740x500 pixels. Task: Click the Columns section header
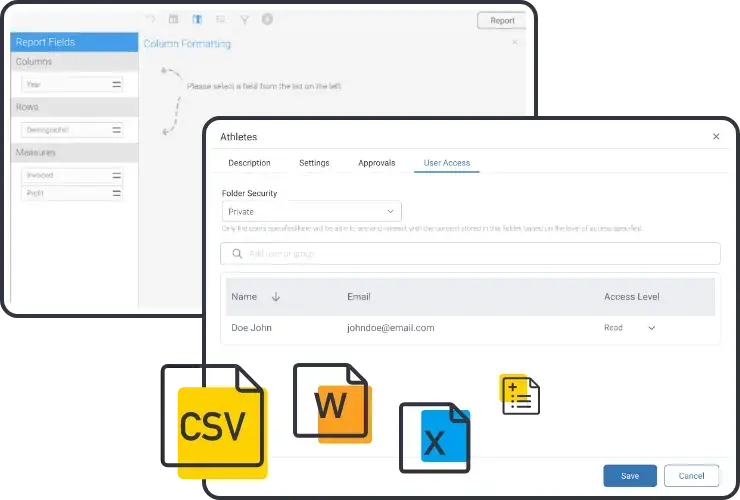point(74,62)
